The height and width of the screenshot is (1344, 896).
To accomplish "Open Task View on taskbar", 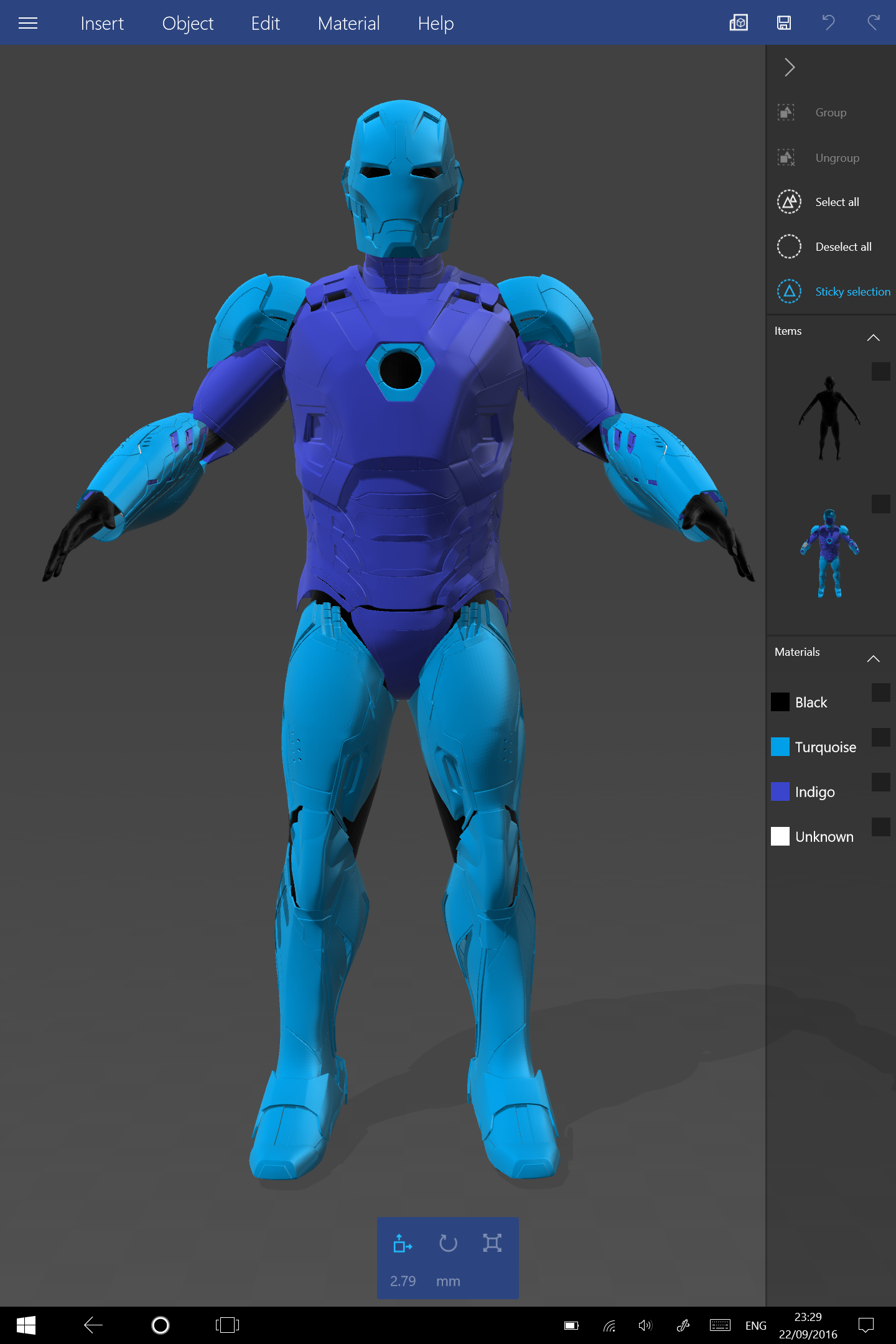I will pos(227,1325).
